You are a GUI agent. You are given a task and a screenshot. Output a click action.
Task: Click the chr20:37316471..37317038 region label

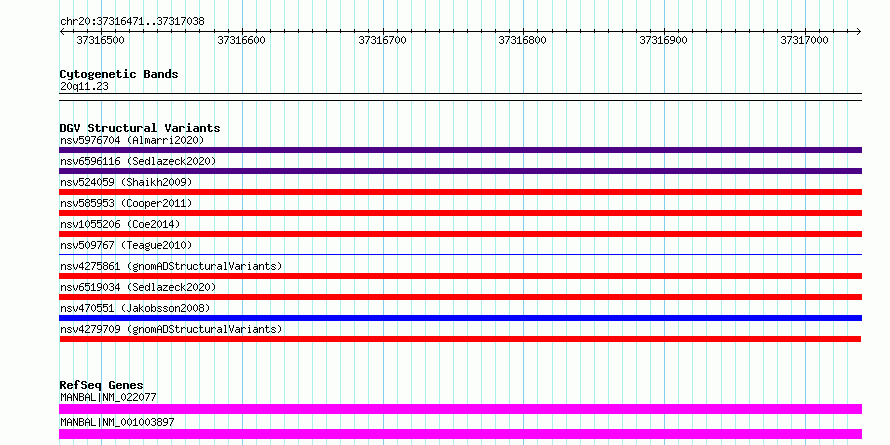pyautogui.click(x=132, y=22)
